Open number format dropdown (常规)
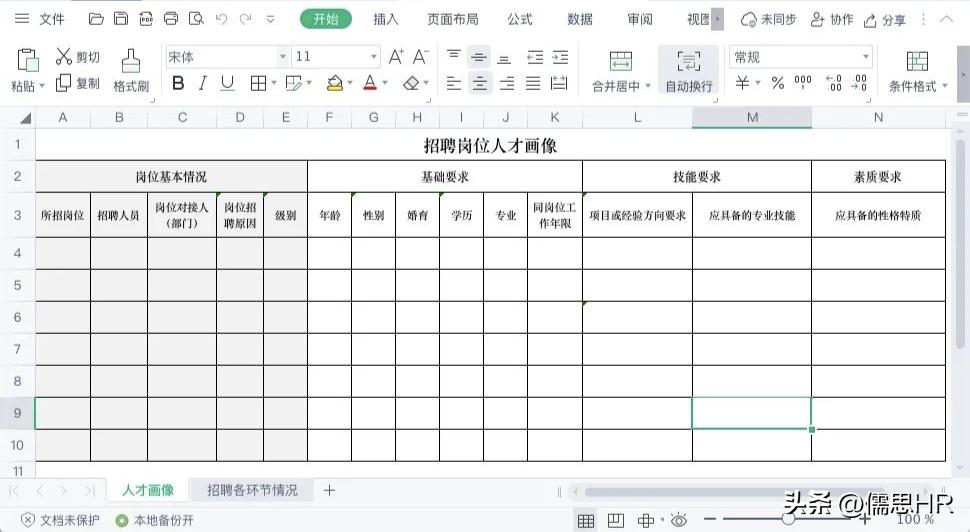Viewport: 970px width, 532px height. click(x=865, y=57)
